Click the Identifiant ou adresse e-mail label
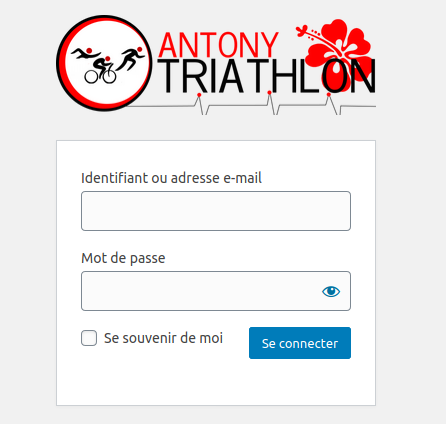Screen dimensions: 446x424 pos(171,178)
